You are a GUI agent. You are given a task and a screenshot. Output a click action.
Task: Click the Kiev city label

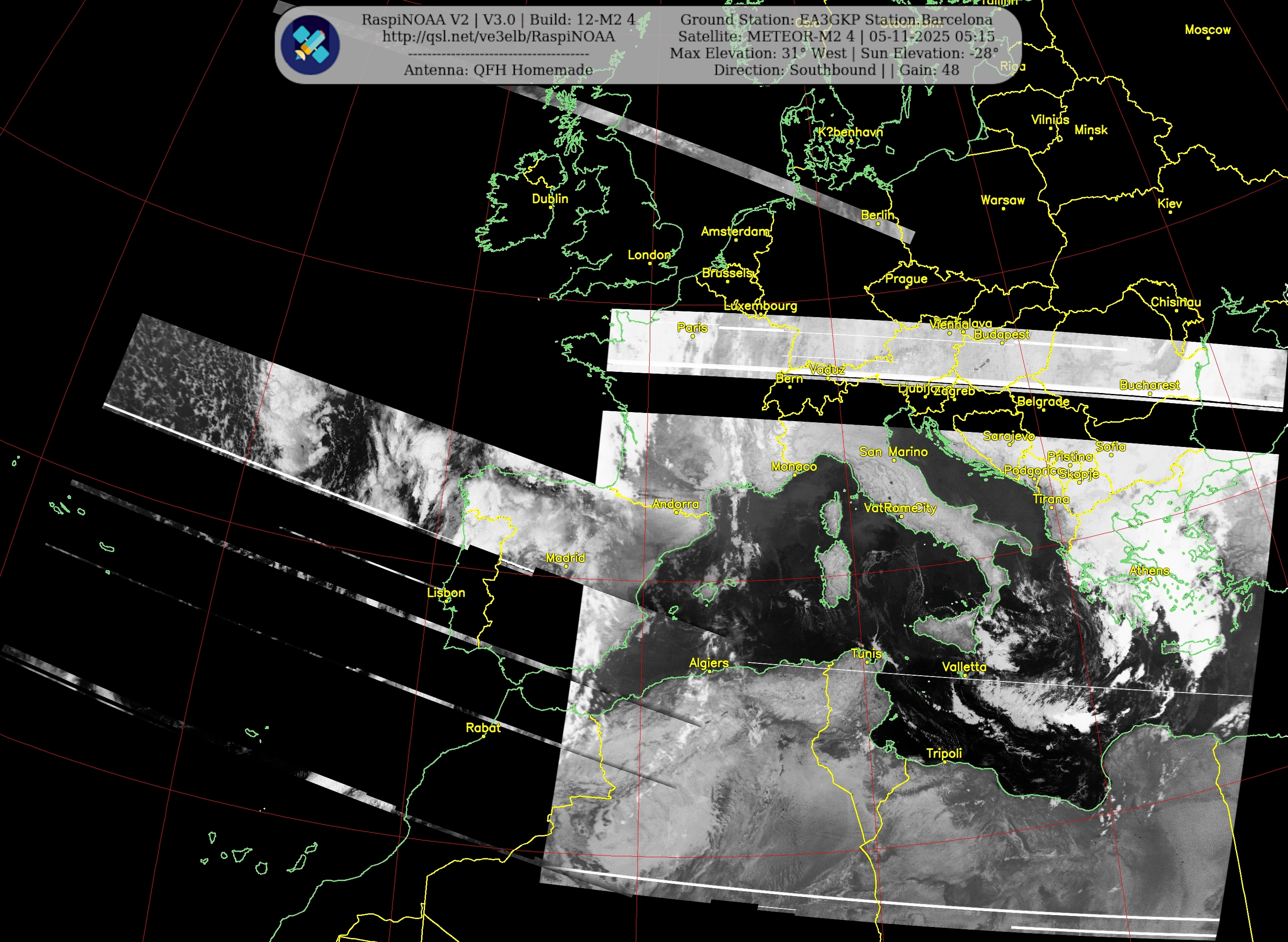pyautogui.click(x=1169, y=204)
